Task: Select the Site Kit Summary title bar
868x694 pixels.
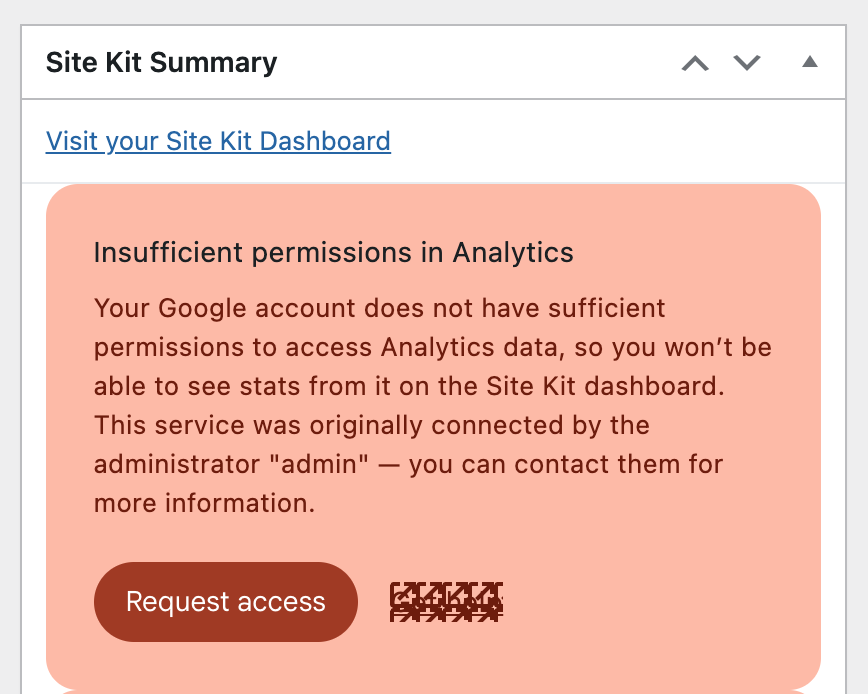Action: (161, 61)
